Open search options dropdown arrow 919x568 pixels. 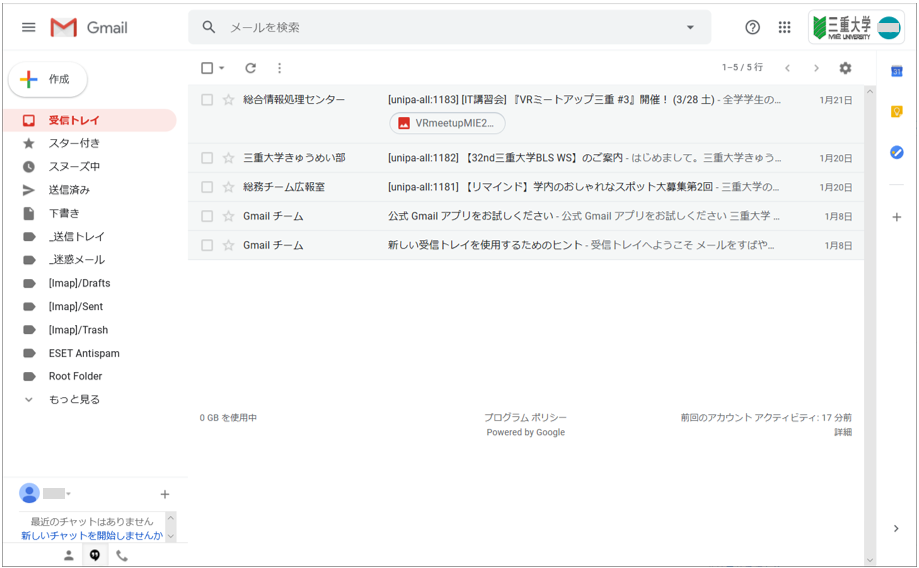point(690,27)
